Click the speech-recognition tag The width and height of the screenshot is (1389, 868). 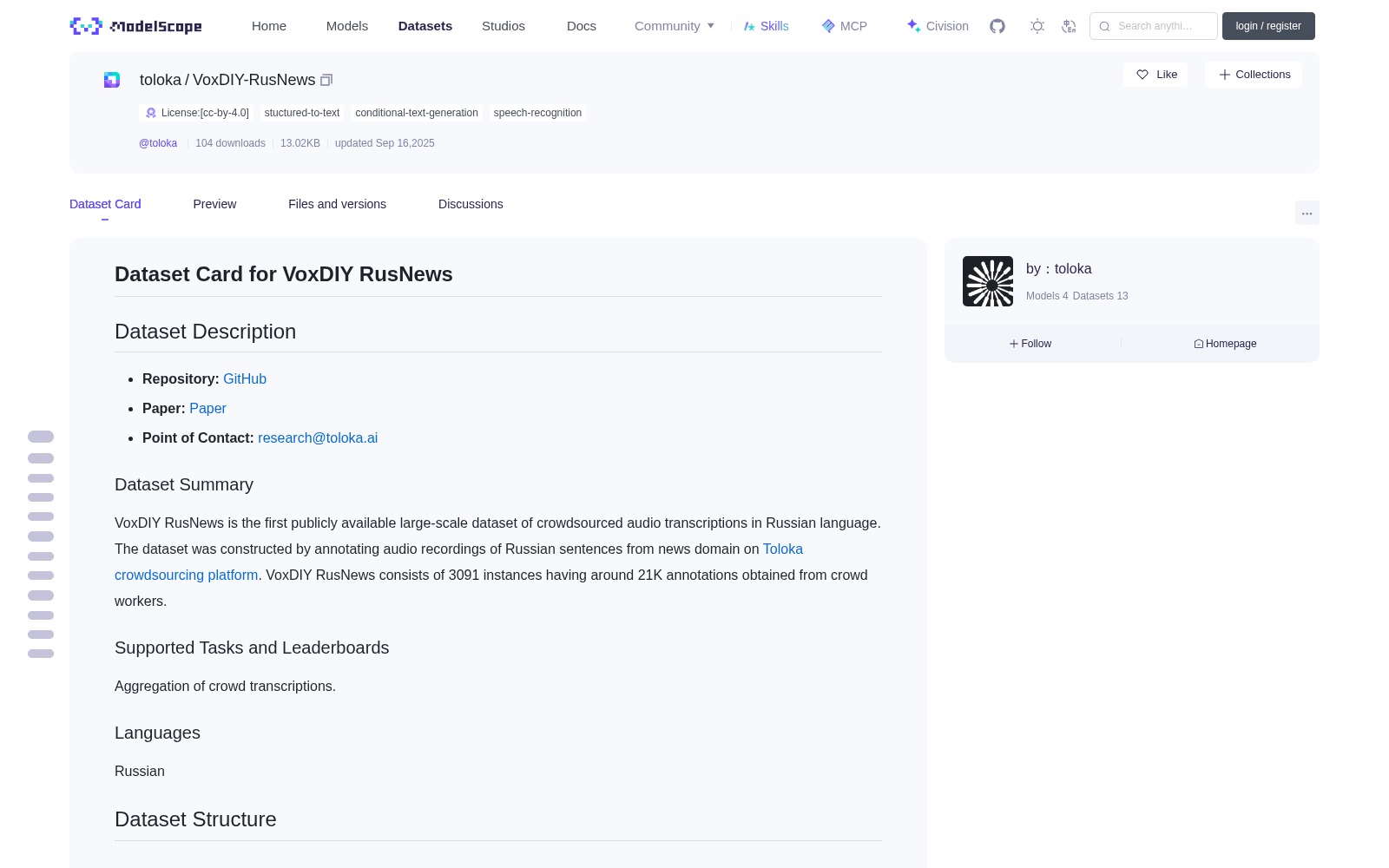click(537, 113)
